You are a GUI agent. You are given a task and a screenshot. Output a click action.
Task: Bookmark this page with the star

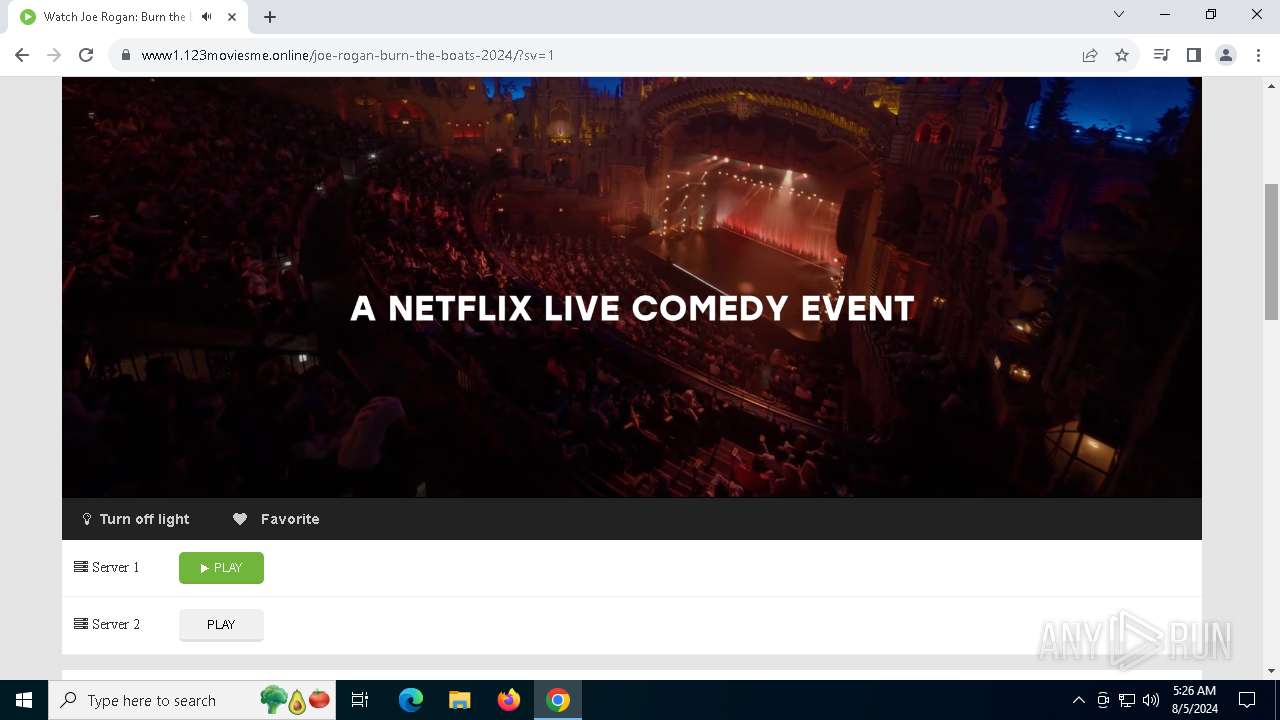(x=1122, y=55)
